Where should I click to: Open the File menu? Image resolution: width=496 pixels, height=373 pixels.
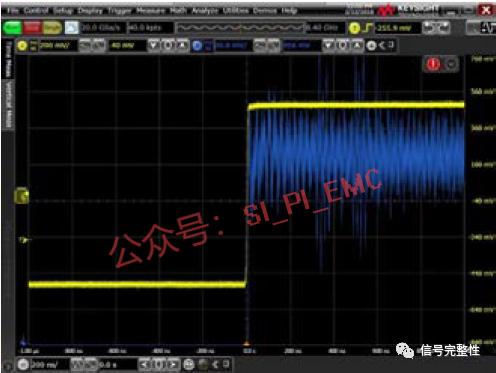pyautogui.click(x=12, y=11)
